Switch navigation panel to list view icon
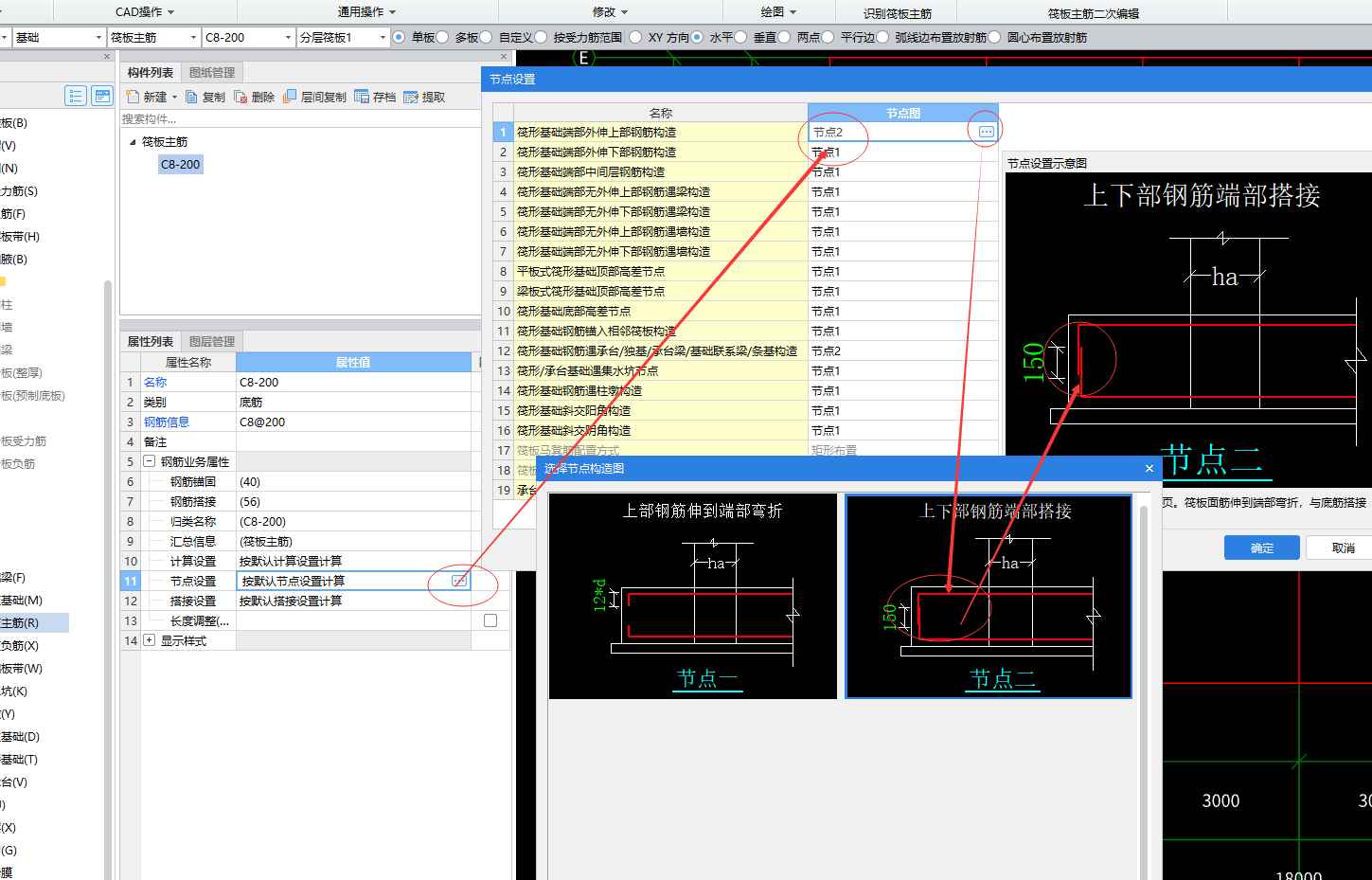This screenshot has width=1372, height=880. tap(76, 96)
